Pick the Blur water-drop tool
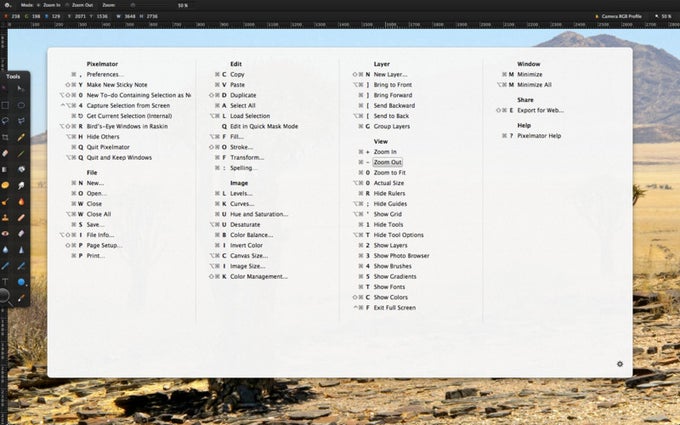 click(x=5, y=250)
